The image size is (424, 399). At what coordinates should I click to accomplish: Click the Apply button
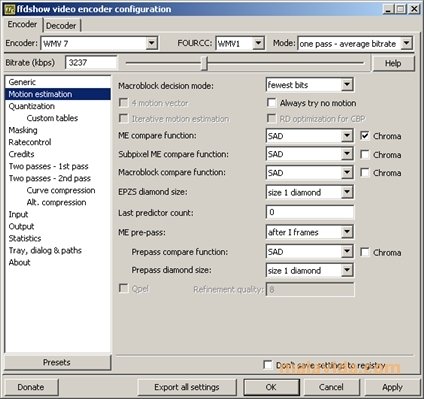click(x=392, y=387)
